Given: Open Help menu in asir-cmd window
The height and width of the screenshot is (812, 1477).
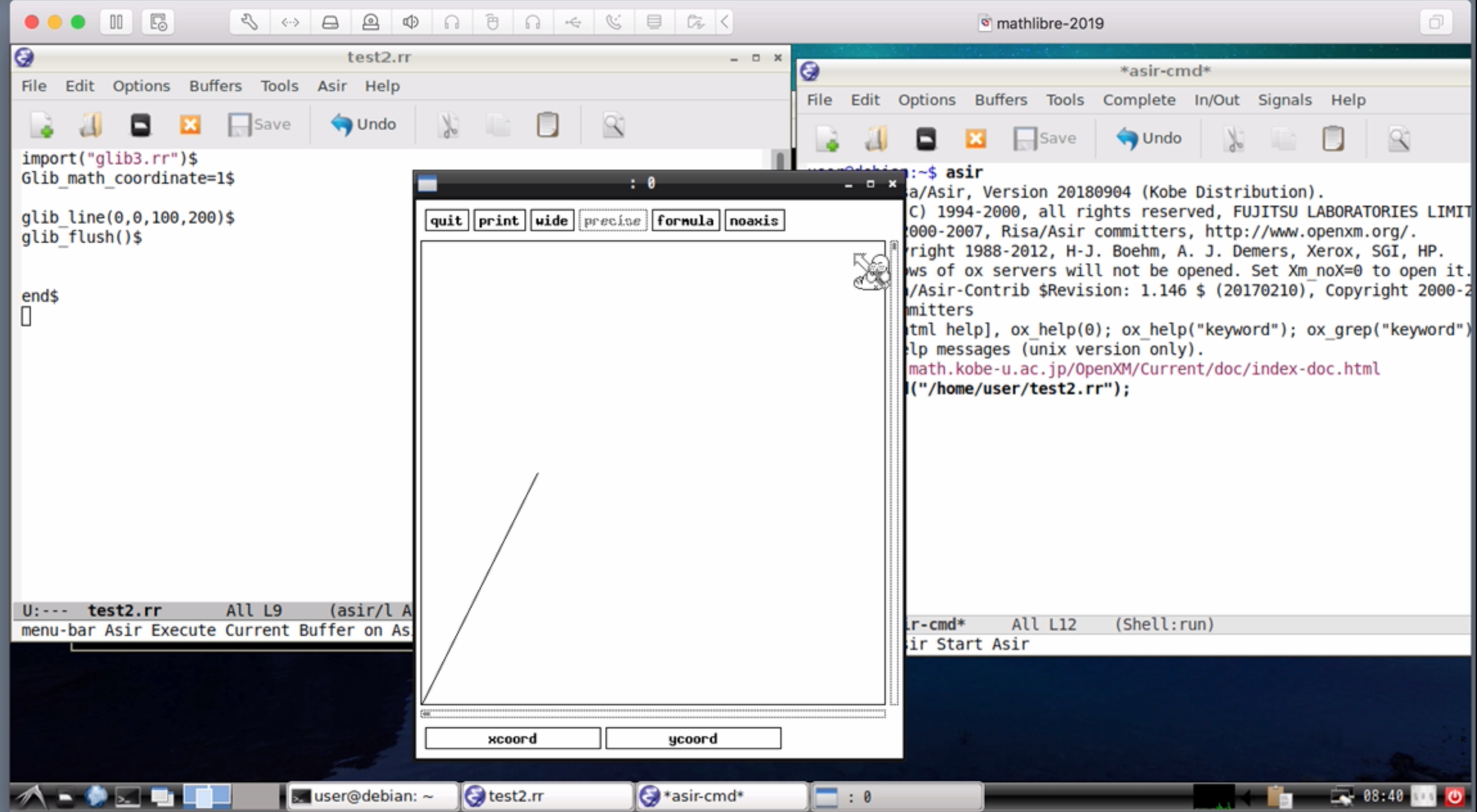Looking at the screenshot, I should (x=1348, y=100).
